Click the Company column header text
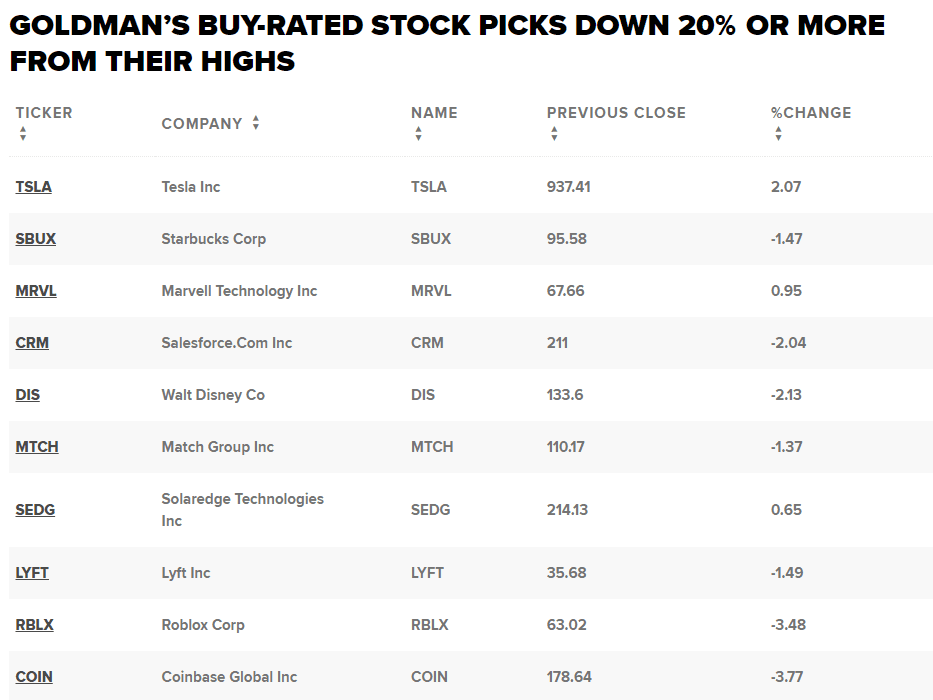This screenshot has width=933, height=700. [202, 124]
